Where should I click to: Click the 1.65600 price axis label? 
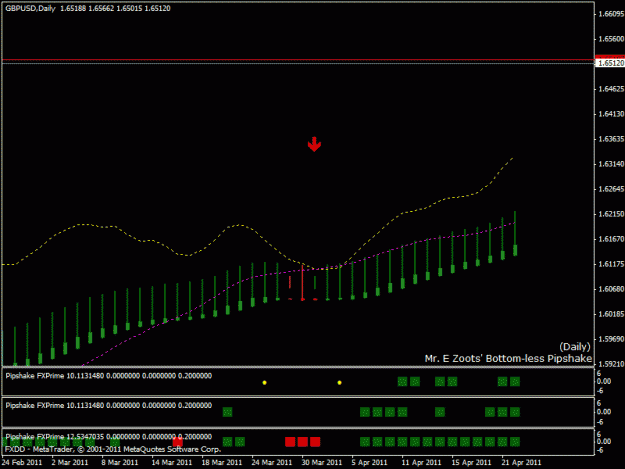(x=611, y=39)
